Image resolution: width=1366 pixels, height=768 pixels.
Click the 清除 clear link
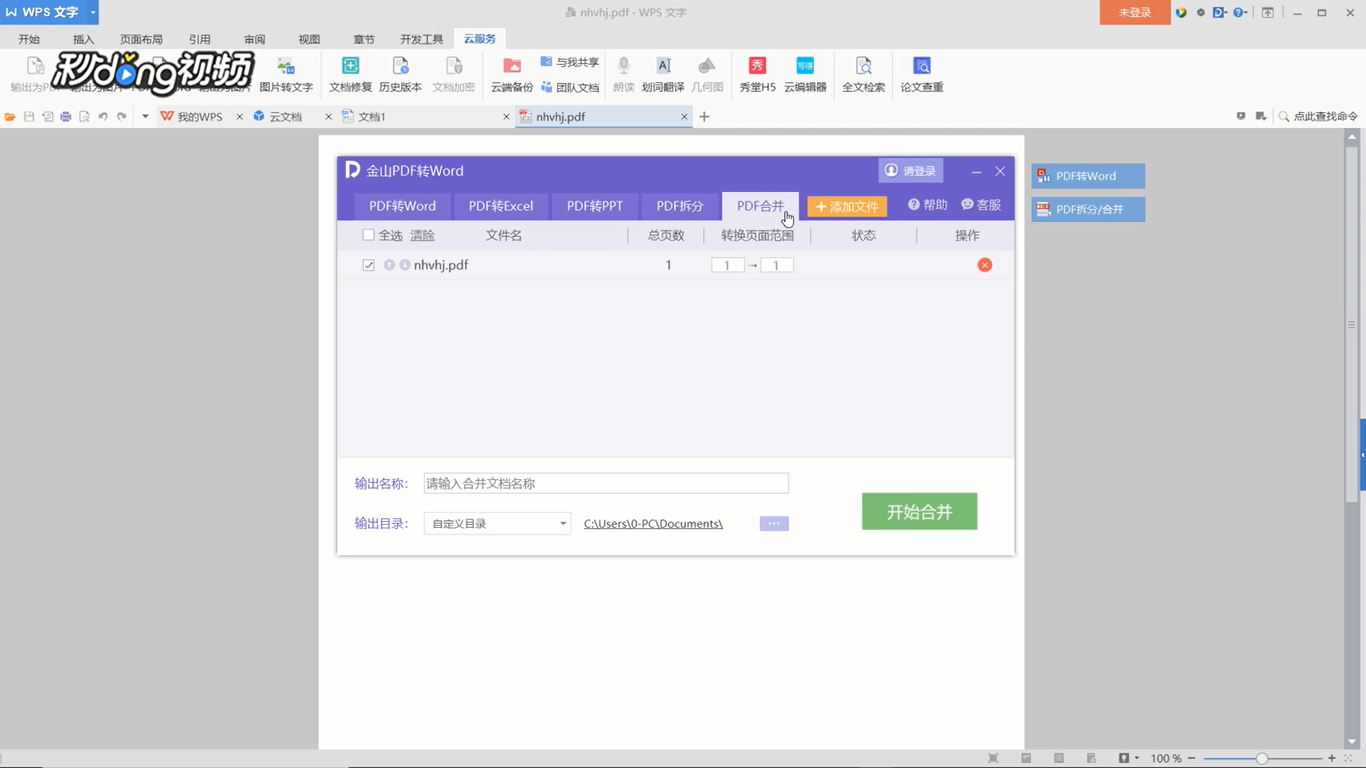point(422,235)
